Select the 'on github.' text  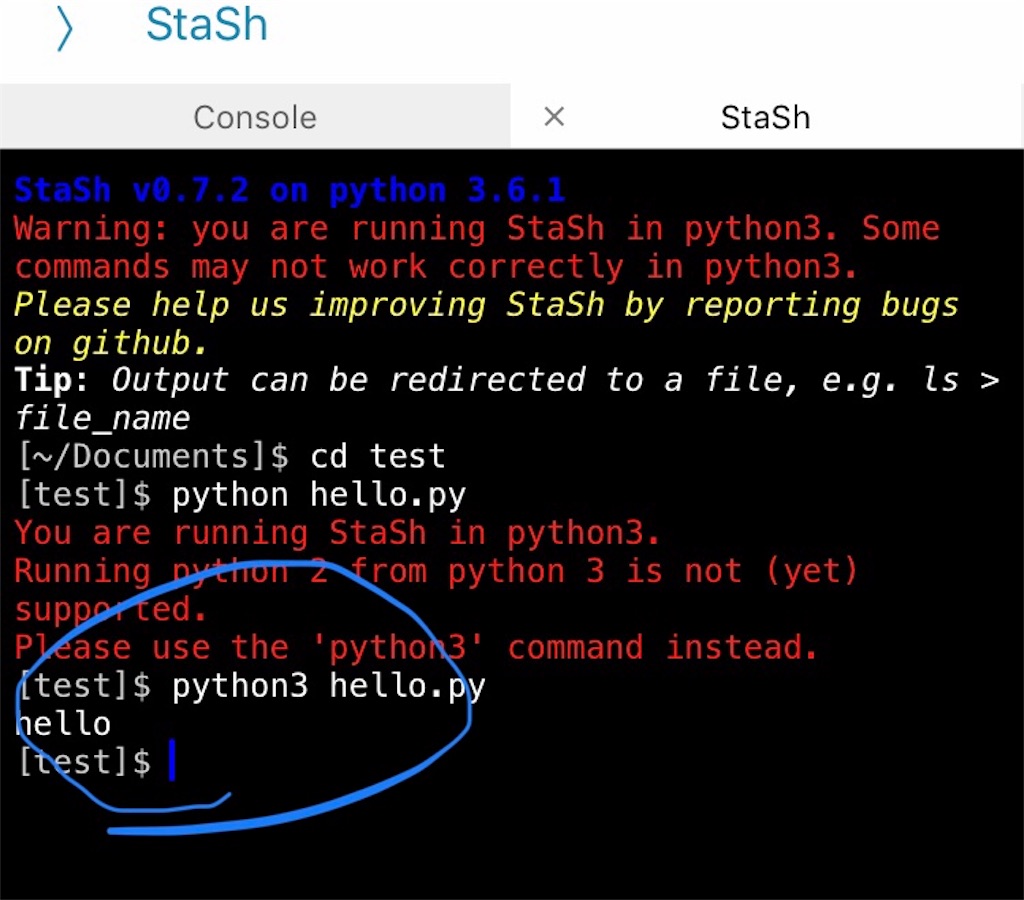tap(110, 343)
